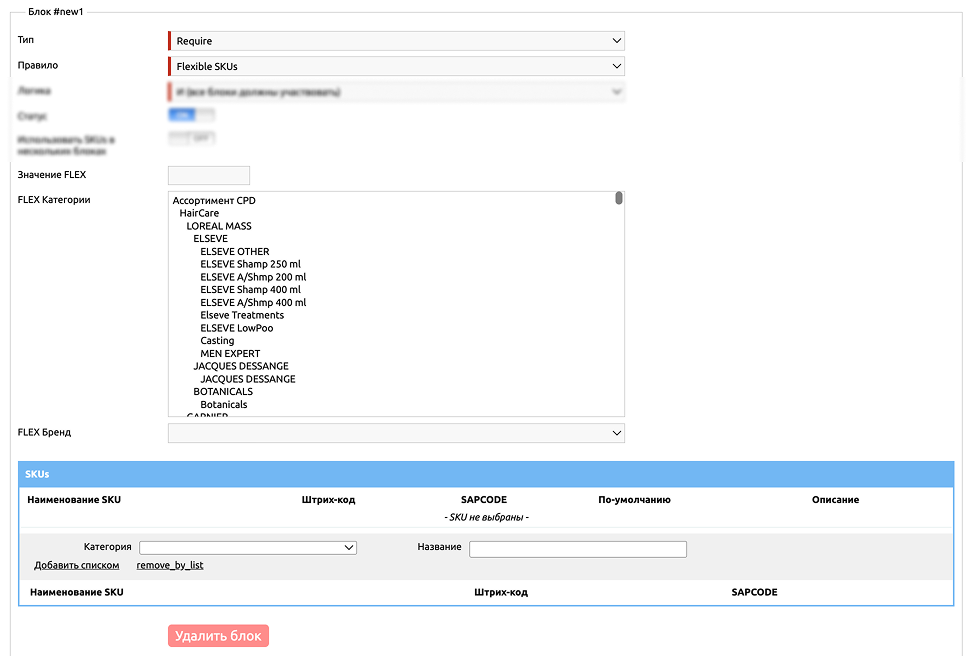Screen dimensions: 972x656
Task: Select ELSEVE Shamp 250 ml item
Action: (250, 264)
